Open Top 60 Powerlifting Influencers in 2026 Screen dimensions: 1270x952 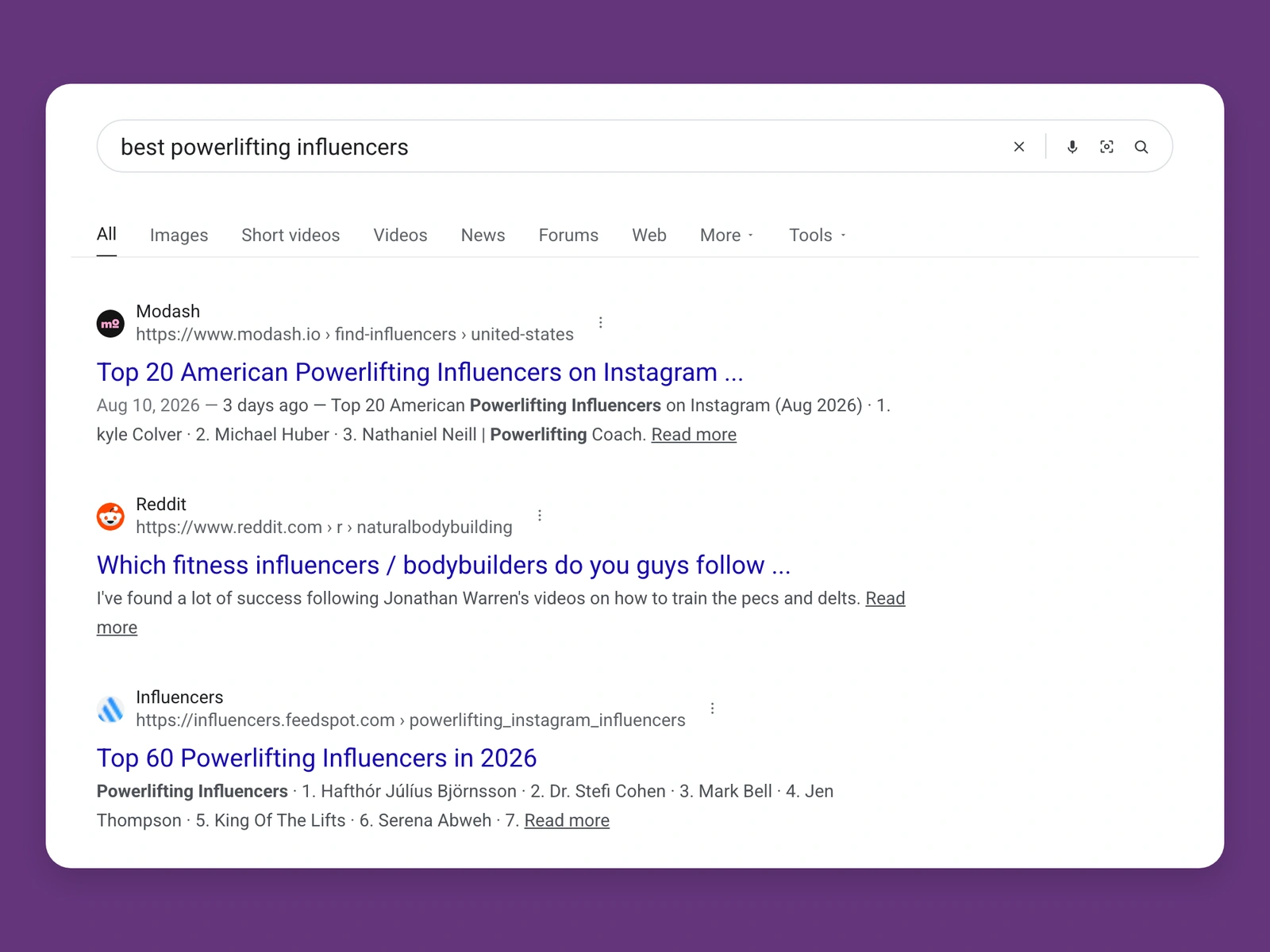(317, 758)
